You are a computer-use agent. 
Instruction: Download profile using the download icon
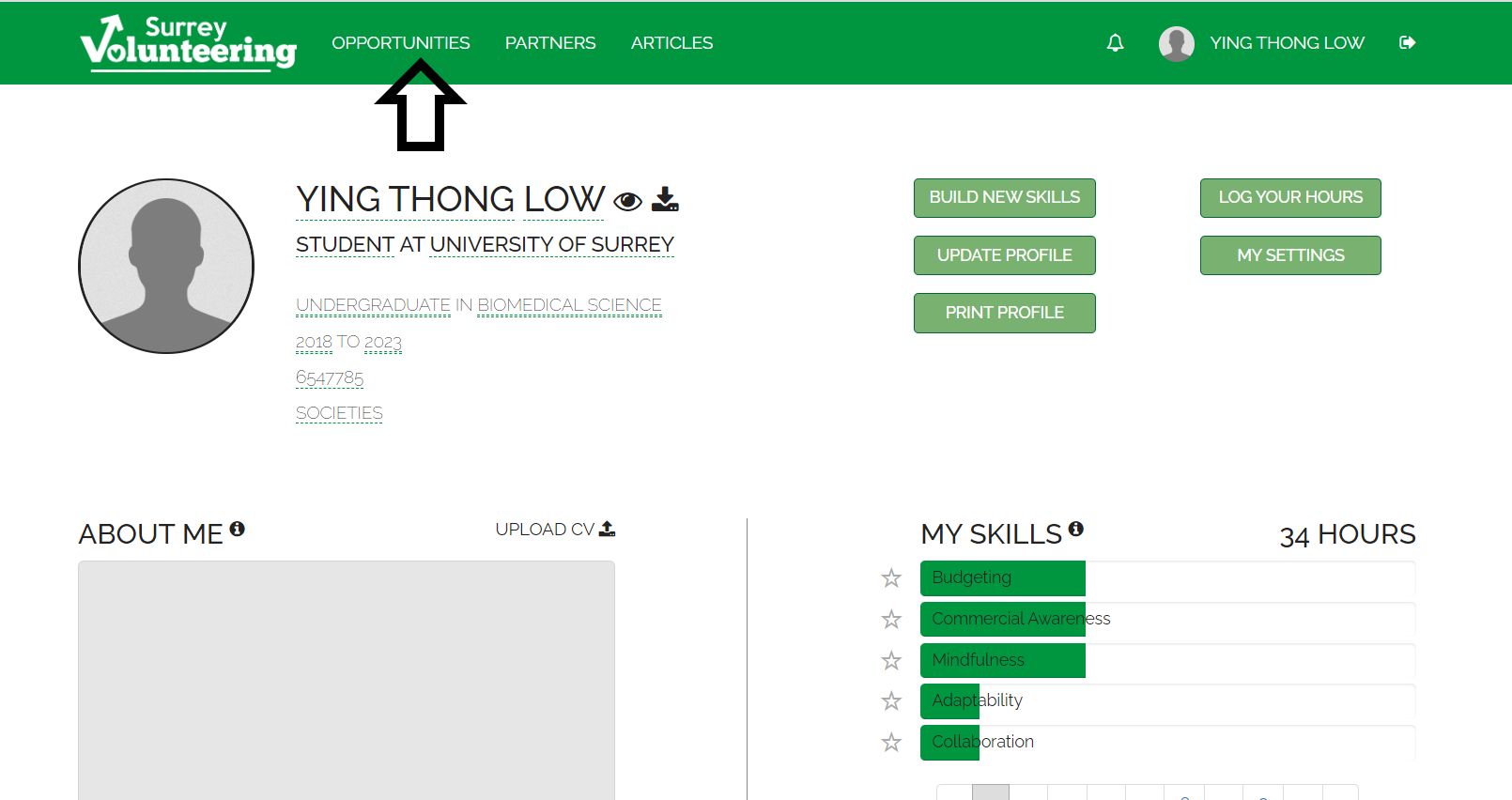665,199
